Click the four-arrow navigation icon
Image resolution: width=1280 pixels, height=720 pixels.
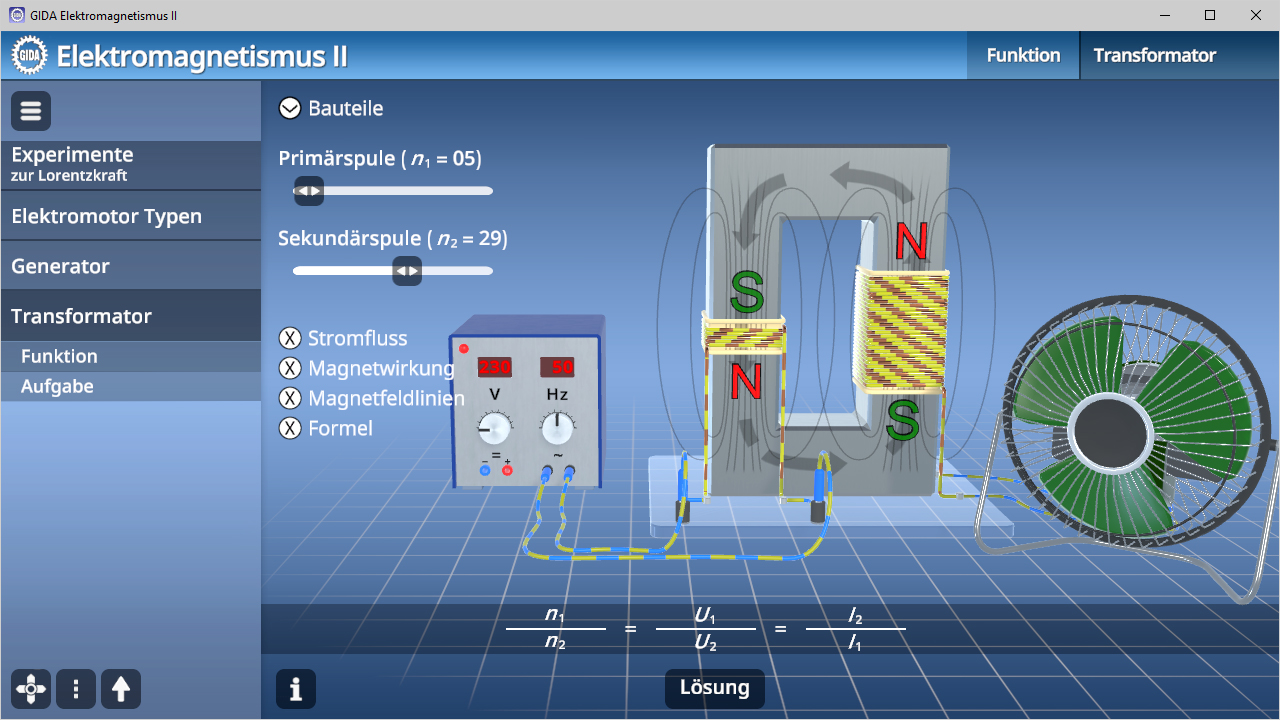[31, 689]
